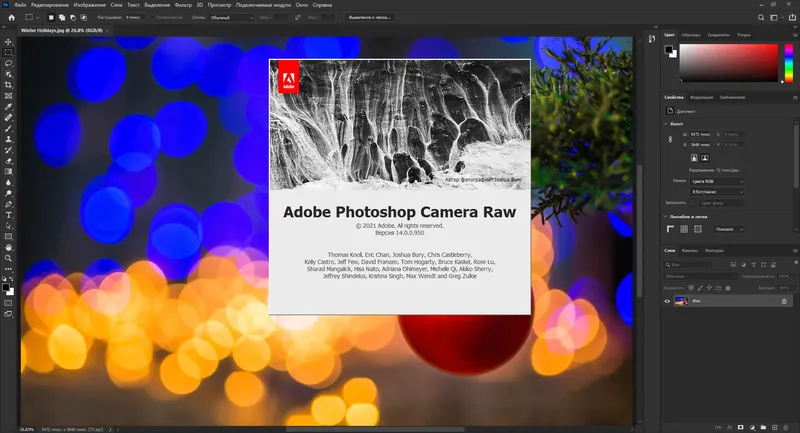
Task: Toggle the lock image pixels brush icon
Action: tap(700, 288)
